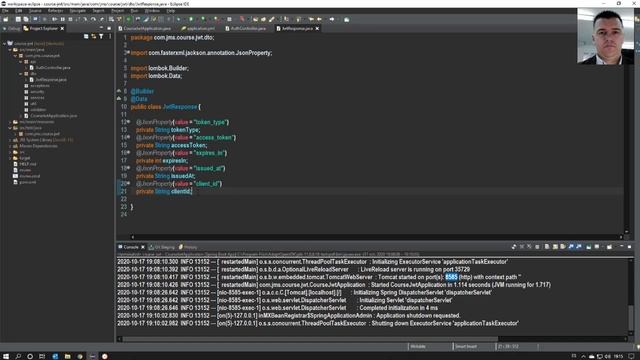
Task: Click the Save All toolbar icon
Action: coord(26,19)
